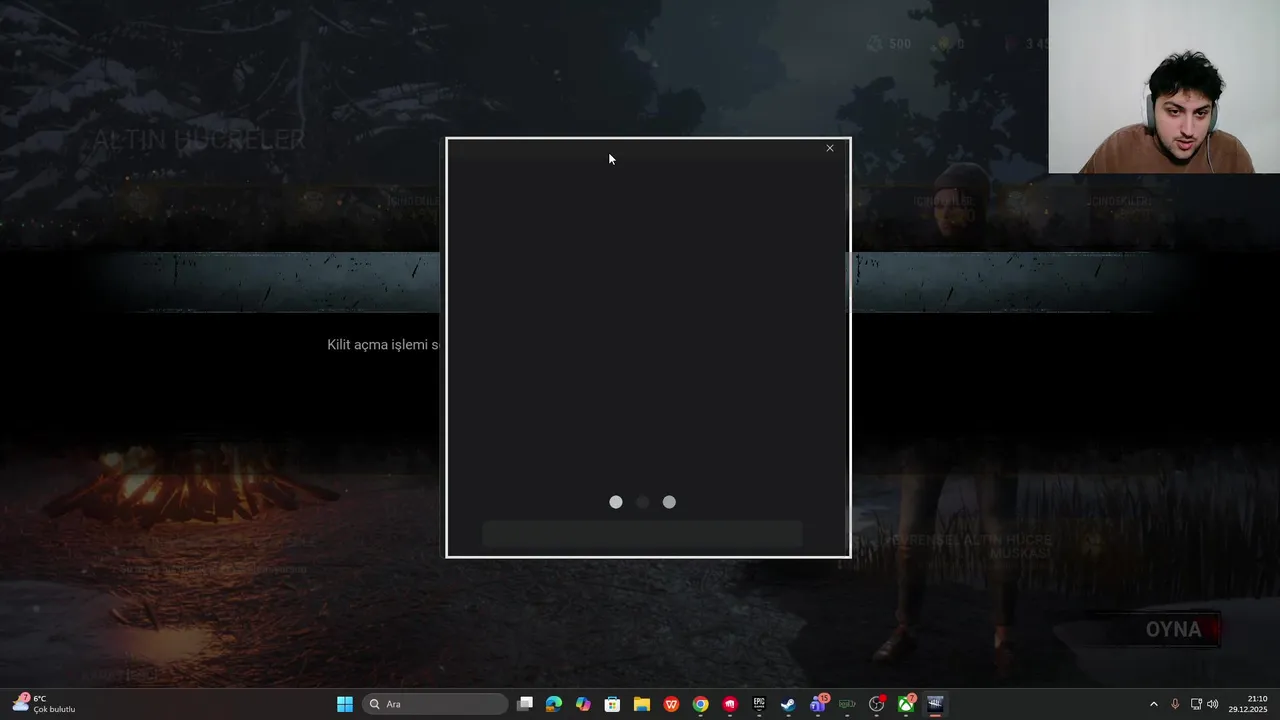Open the red round app on taskbar

[730, 704]
